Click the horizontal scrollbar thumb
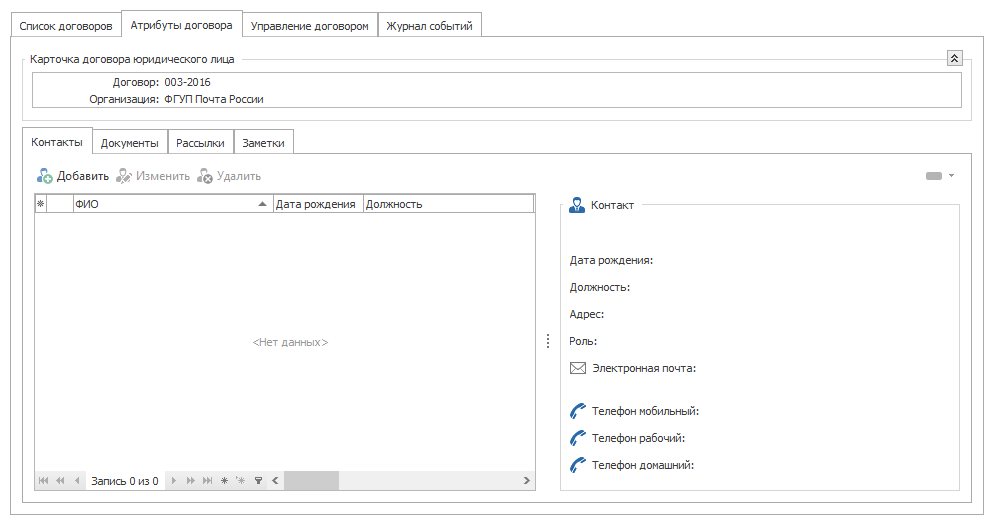The image size is (994, 525). (311, 481)
